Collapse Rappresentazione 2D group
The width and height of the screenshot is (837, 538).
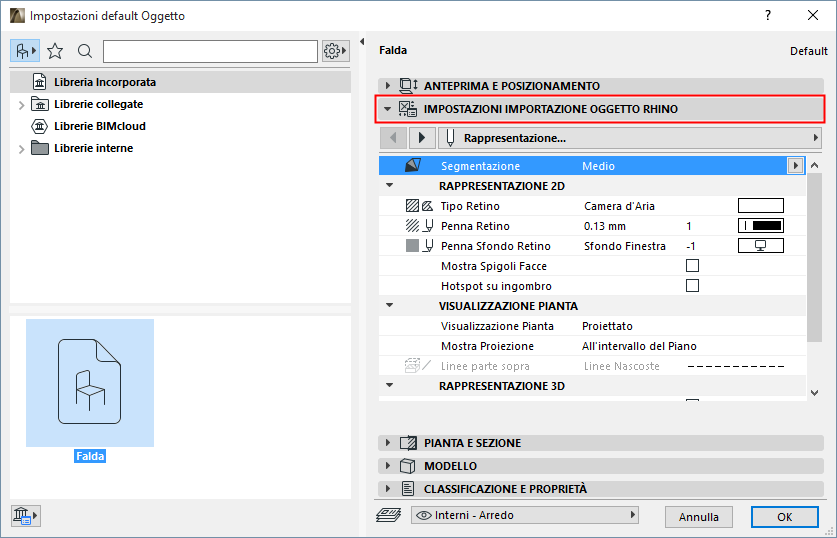coord(390,186)
